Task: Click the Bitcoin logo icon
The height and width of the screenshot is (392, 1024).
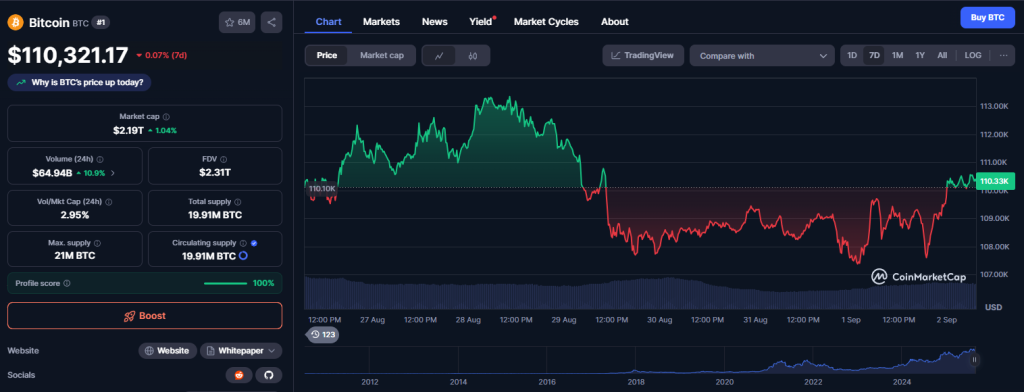Action: coord(15,22)
